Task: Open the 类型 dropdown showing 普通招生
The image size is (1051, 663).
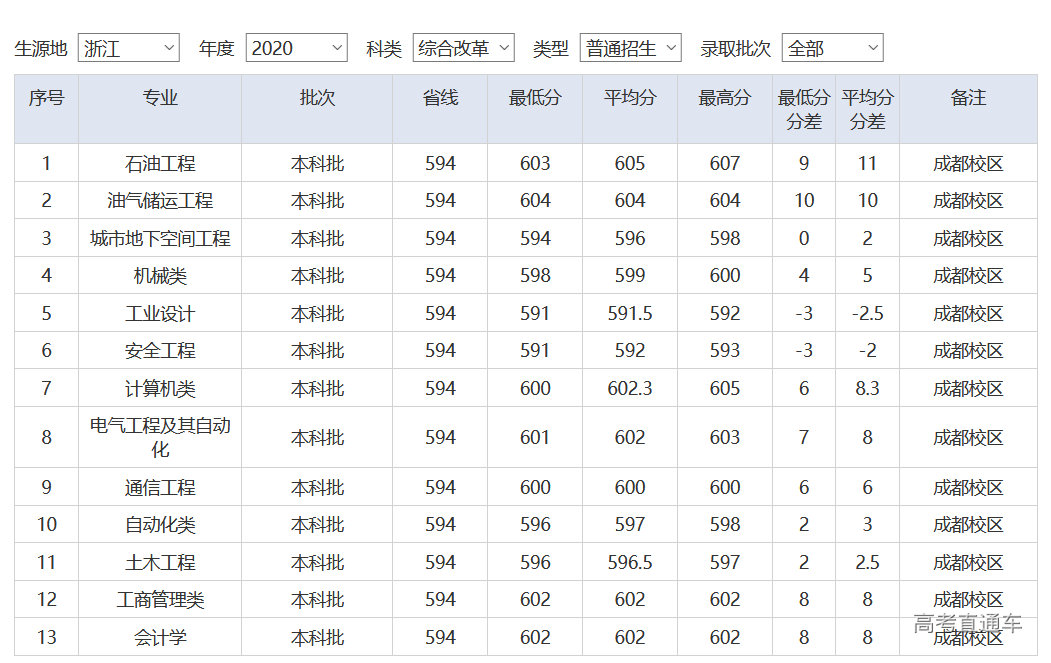Action: [630, 47]
